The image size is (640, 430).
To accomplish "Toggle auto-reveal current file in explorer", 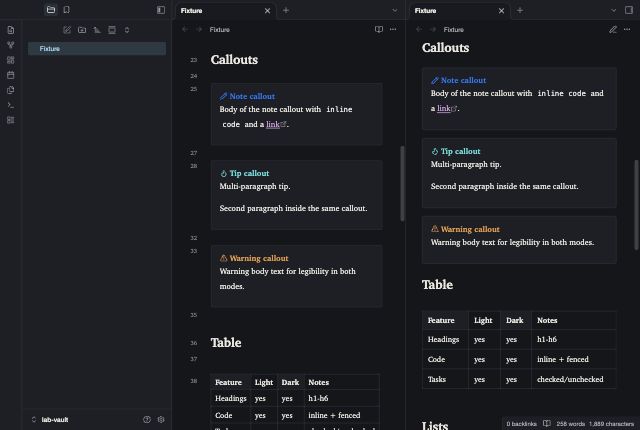I will [112, 30].
